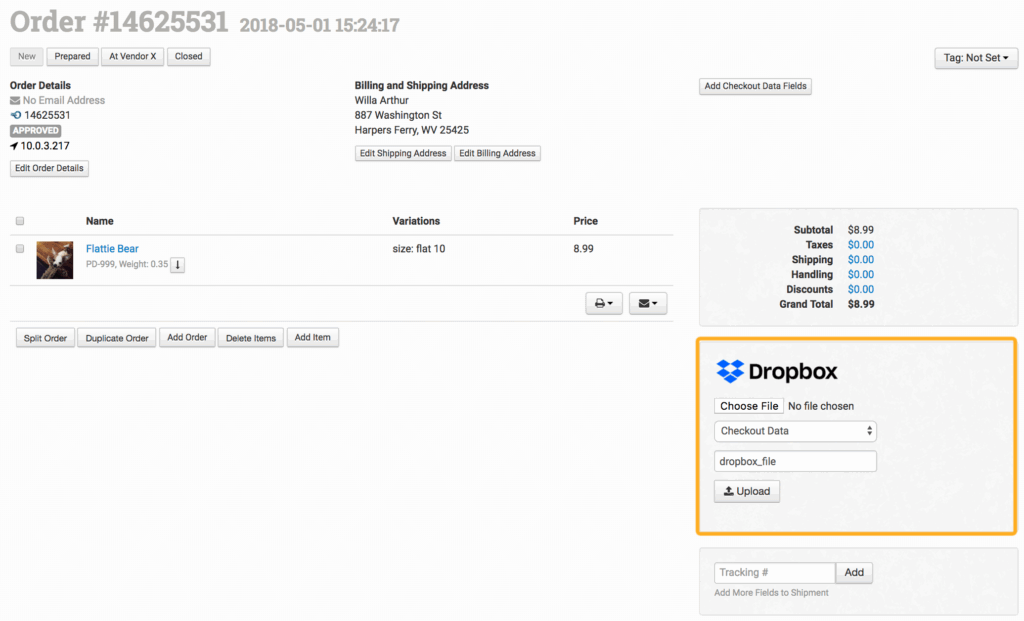Open the Flattie Bear product thumbnail
The image size is (1024, 621).
pyautogui.click(x=55, y=260)
